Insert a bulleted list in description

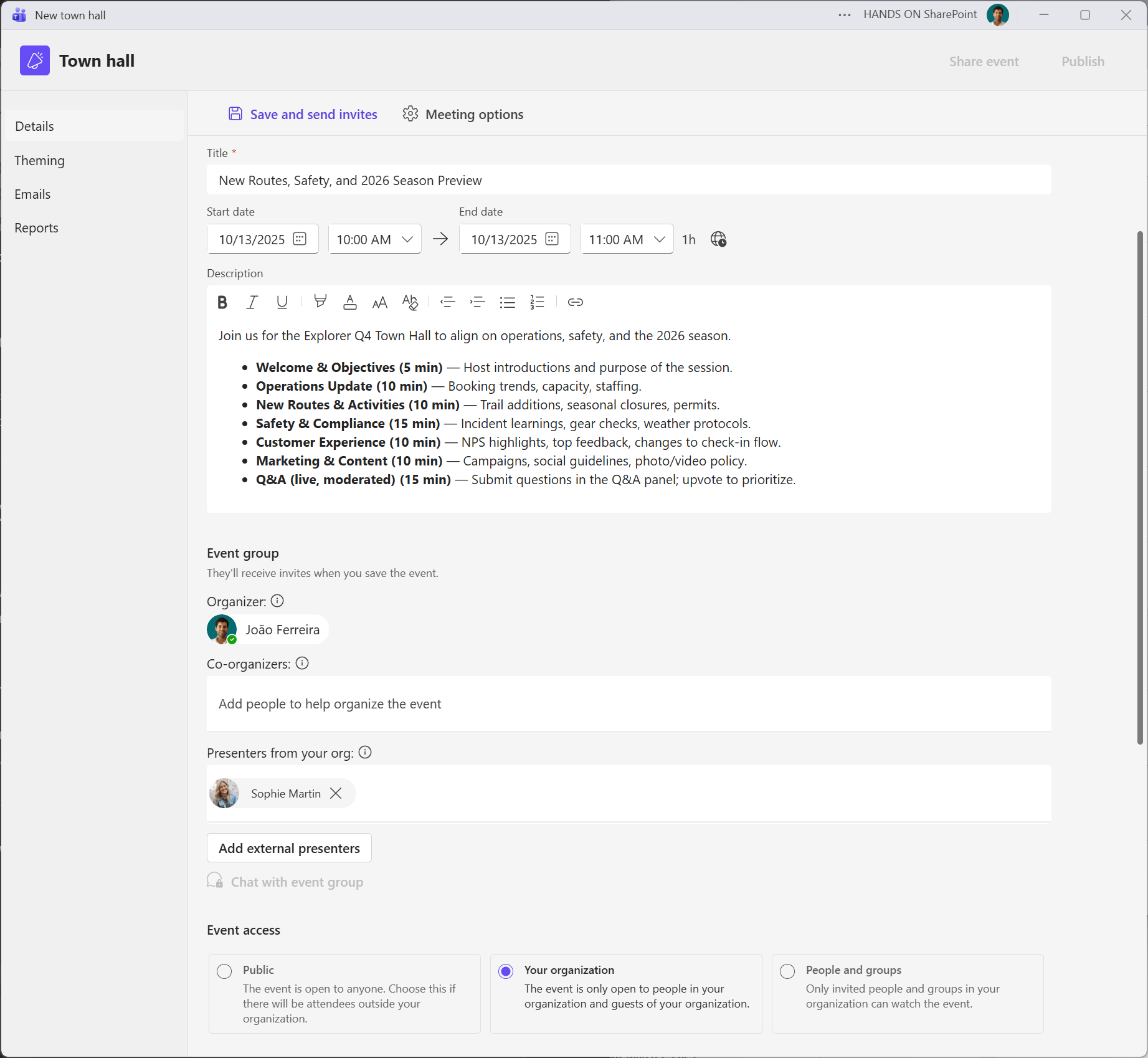[x=507, y=302]
